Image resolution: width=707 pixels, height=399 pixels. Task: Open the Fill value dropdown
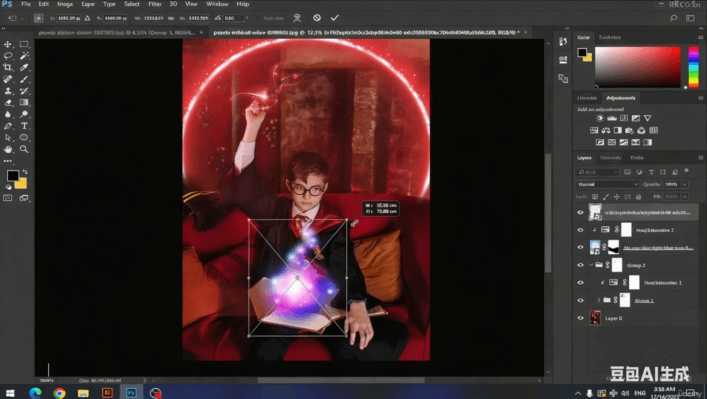click(x=684, y=197)
